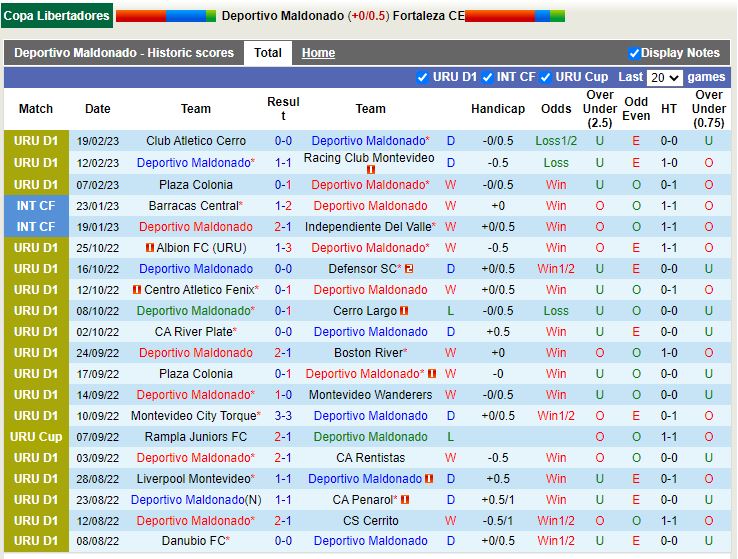Viewport: 738px width, 559px height.
Task: Click the 3-3 result on 10/09/22
Action: [x=283, y=416]
